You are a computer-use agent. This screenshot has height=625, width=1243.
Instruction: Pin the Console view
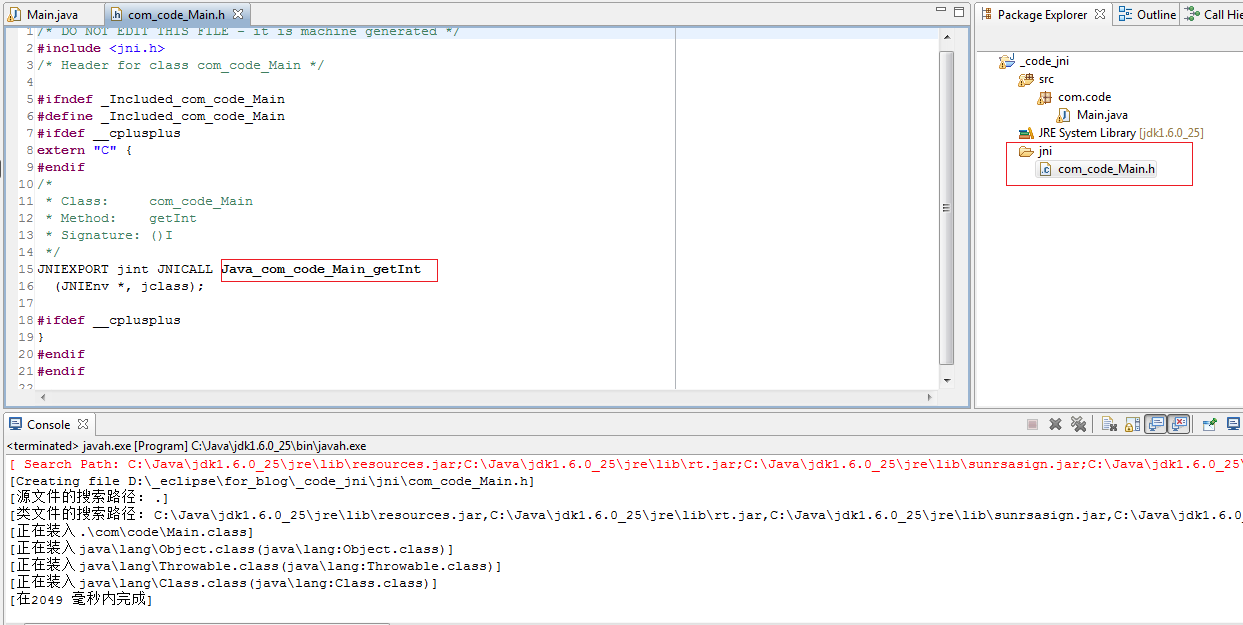pos(1209,425)
